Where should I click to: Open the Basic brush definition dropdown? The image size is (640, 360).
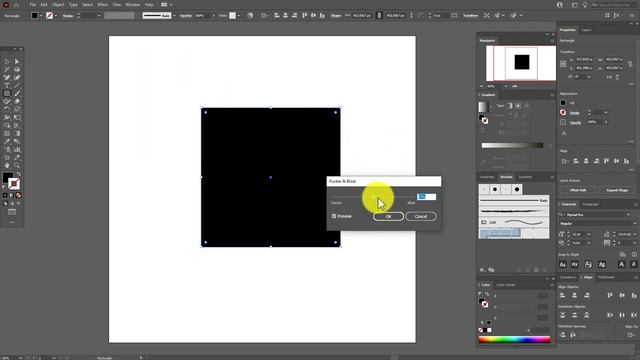174,16
